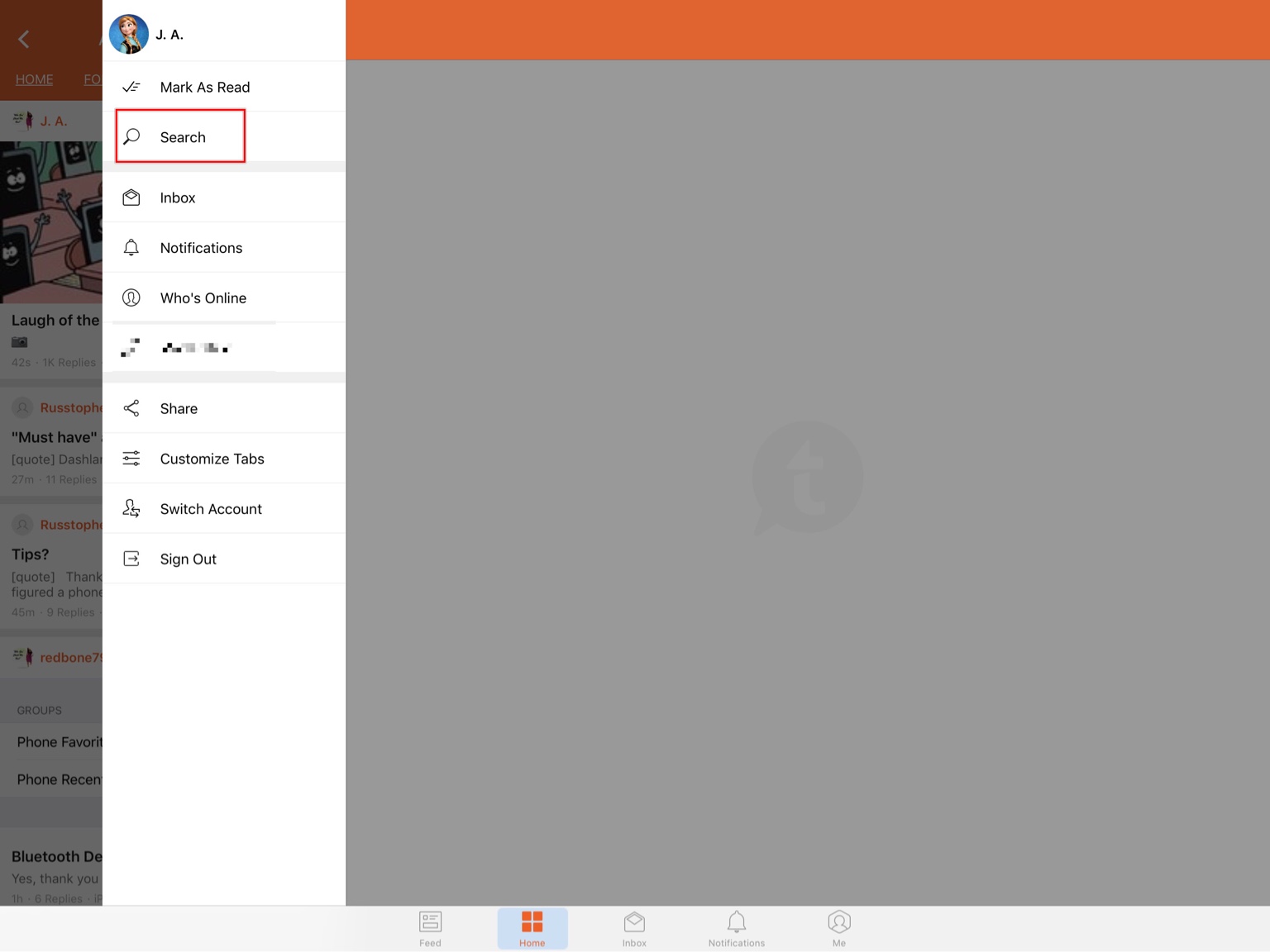Click the Search magnifier icon
Image resolution: width=1270 pixels, height=952 pixels.
point(131,136)
